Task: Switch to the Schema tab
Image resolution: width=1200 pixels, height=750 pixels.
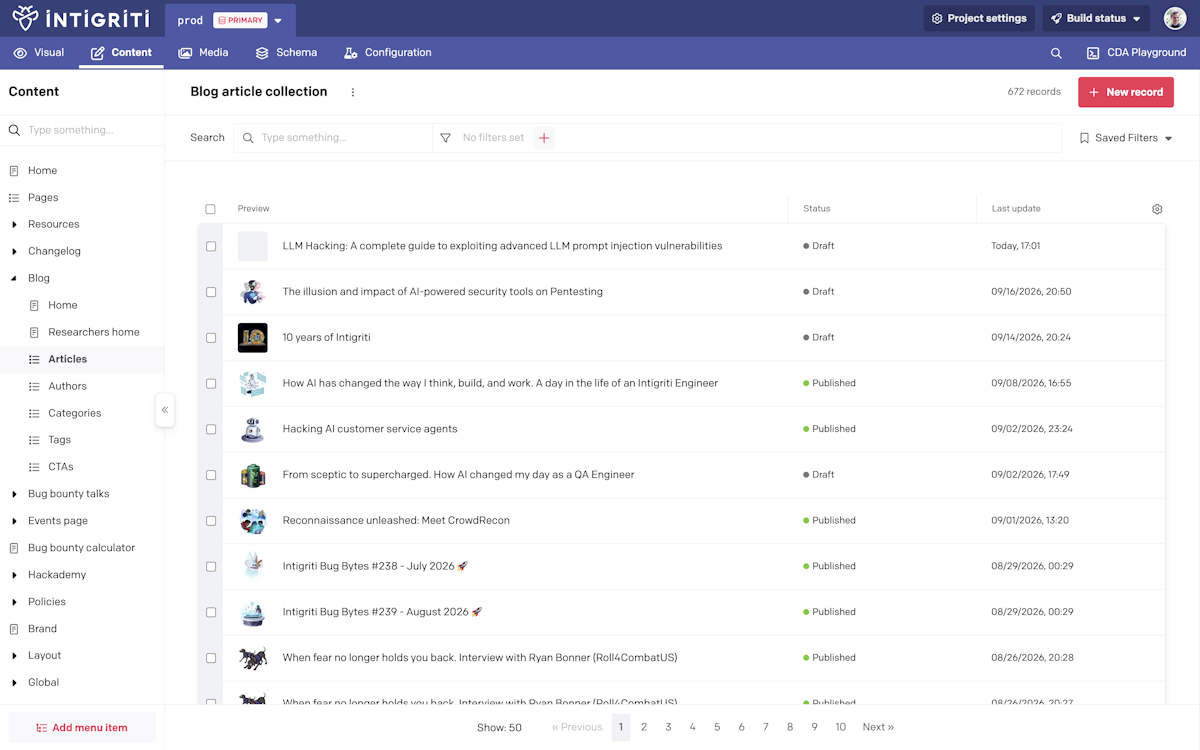Action: point(286,53)
